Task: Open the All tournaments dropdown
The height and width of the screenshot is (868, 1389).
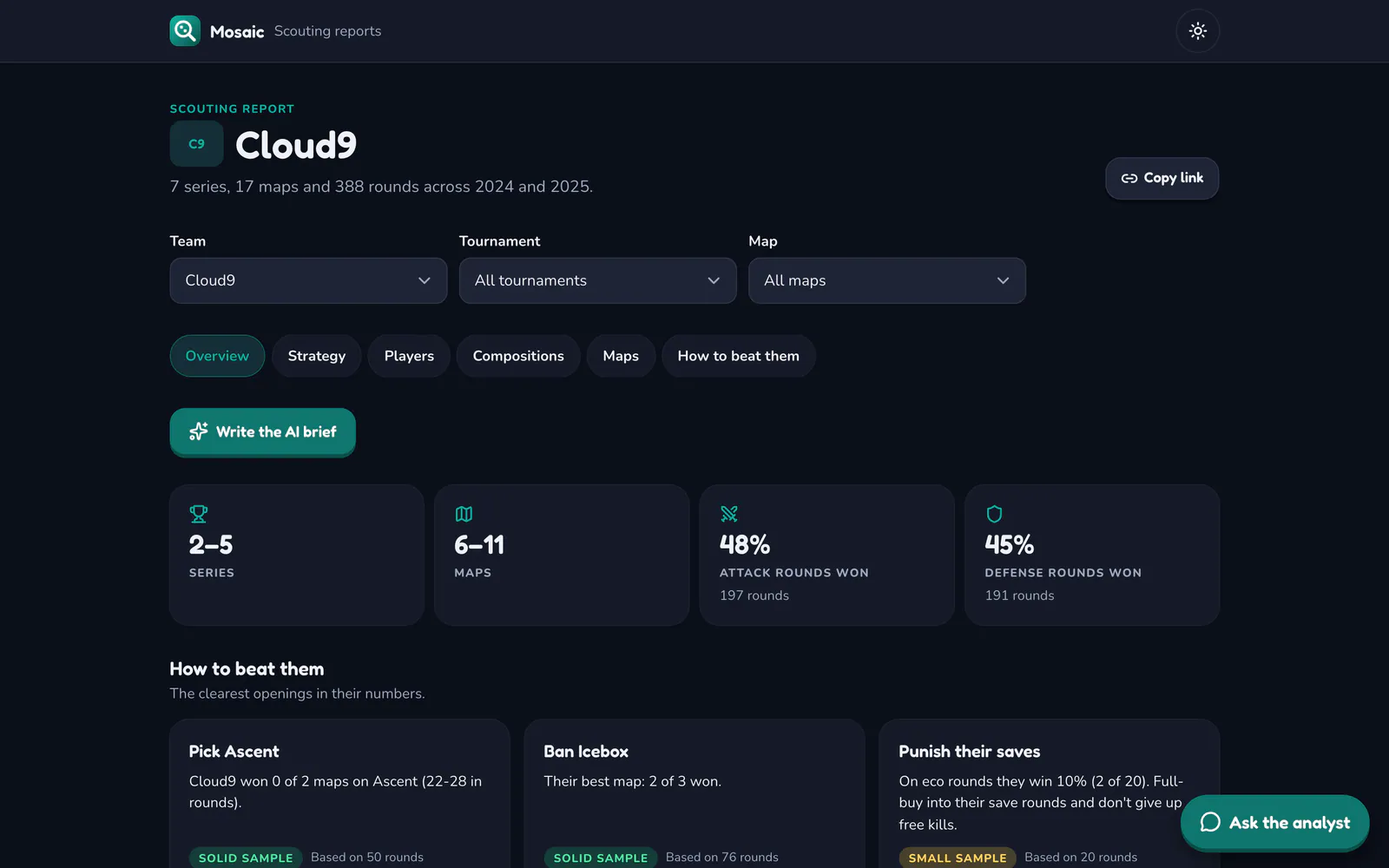Action: tap(597, 280)
